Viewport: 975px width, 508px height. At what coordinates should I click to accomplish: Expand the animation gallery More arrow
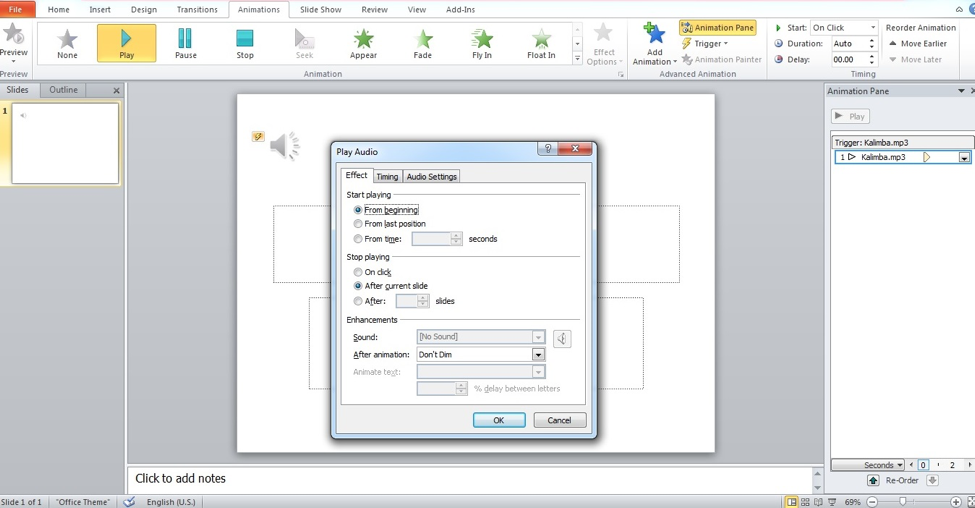click(577, 58)
